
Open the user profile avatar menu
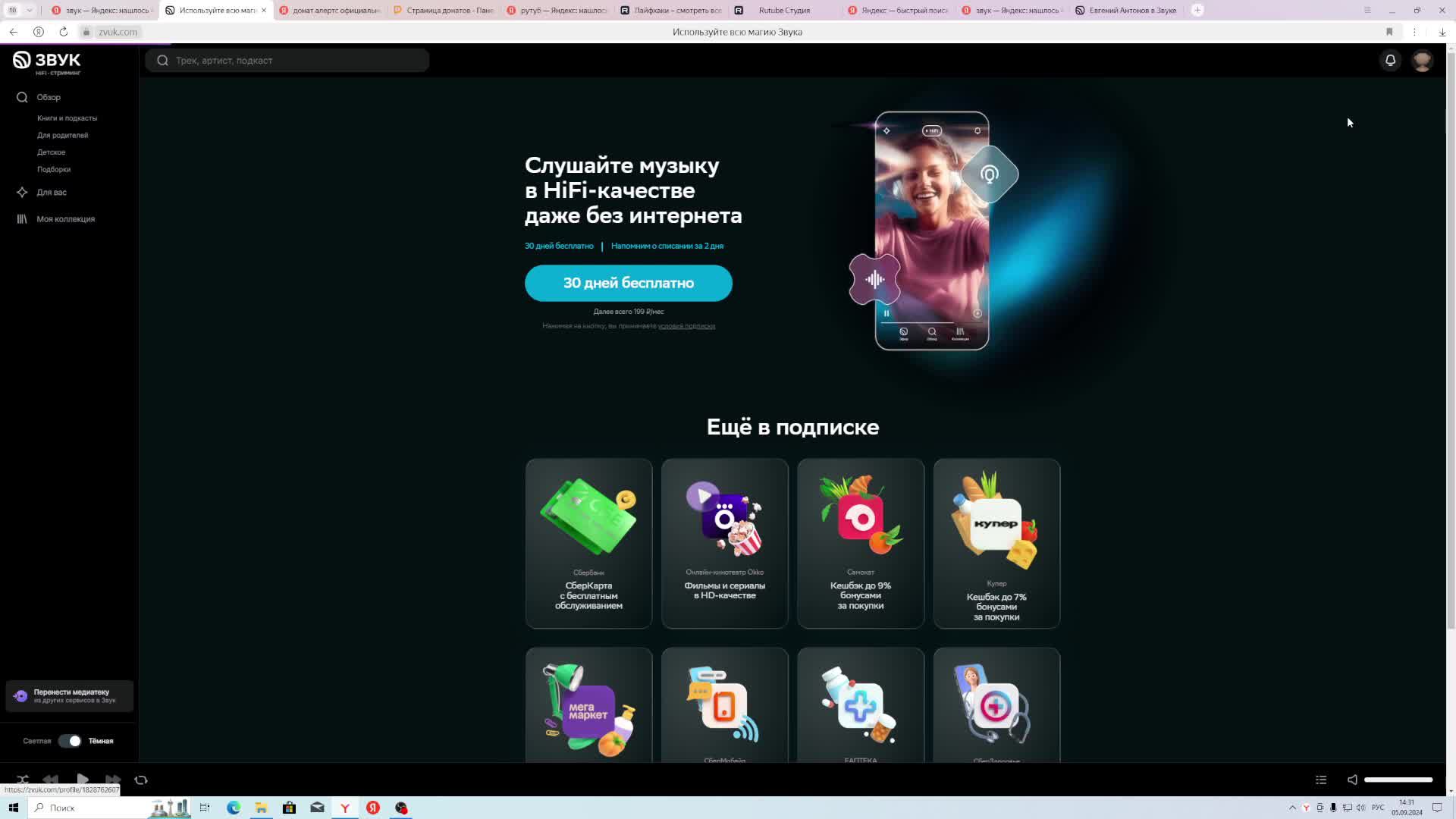point(1422,61)
